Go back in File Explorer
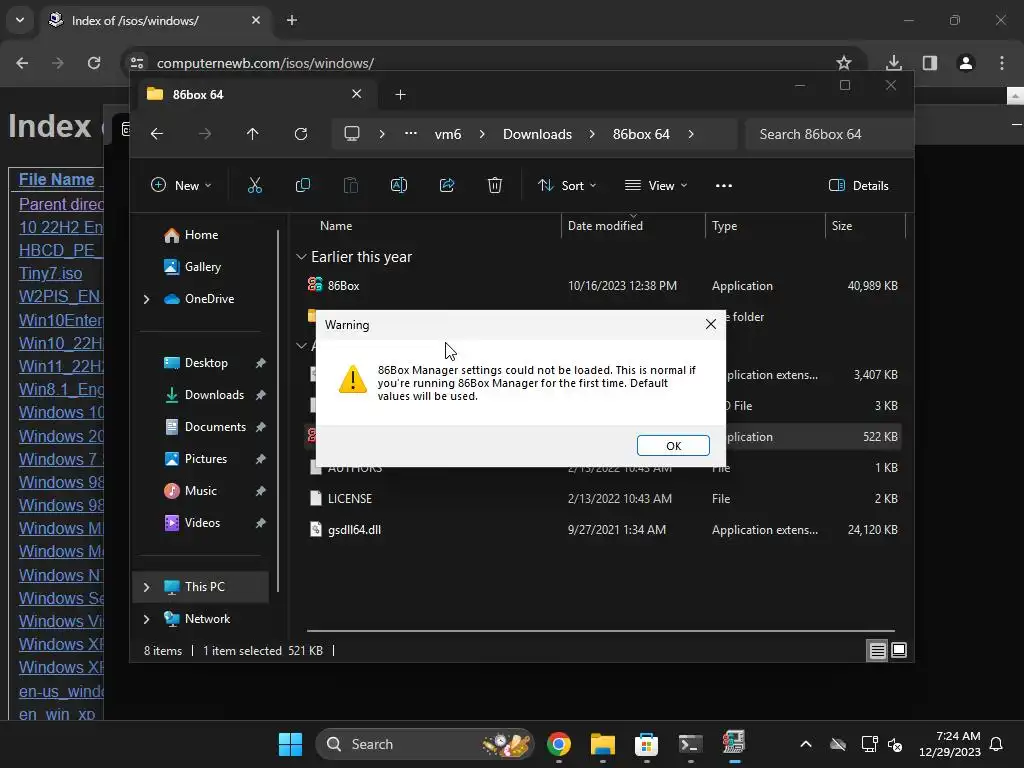 [x=157, y=134]
